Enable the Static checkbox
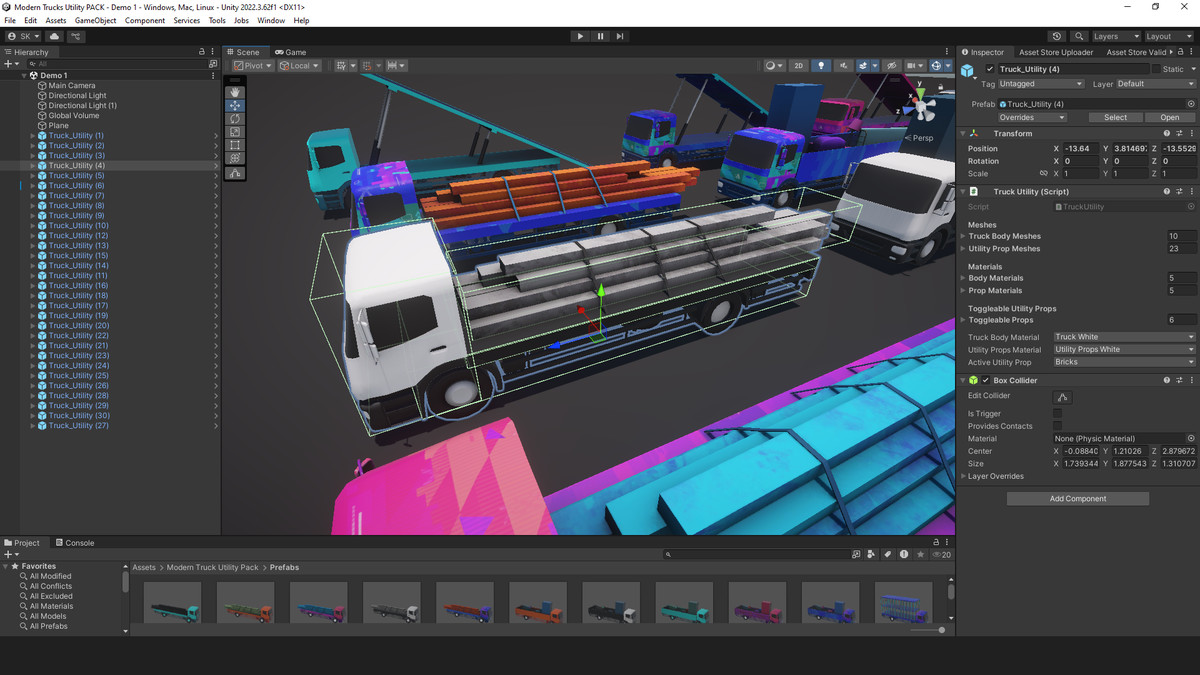This screenshot has height=675, width=1200. click(x=1156, y=69)
